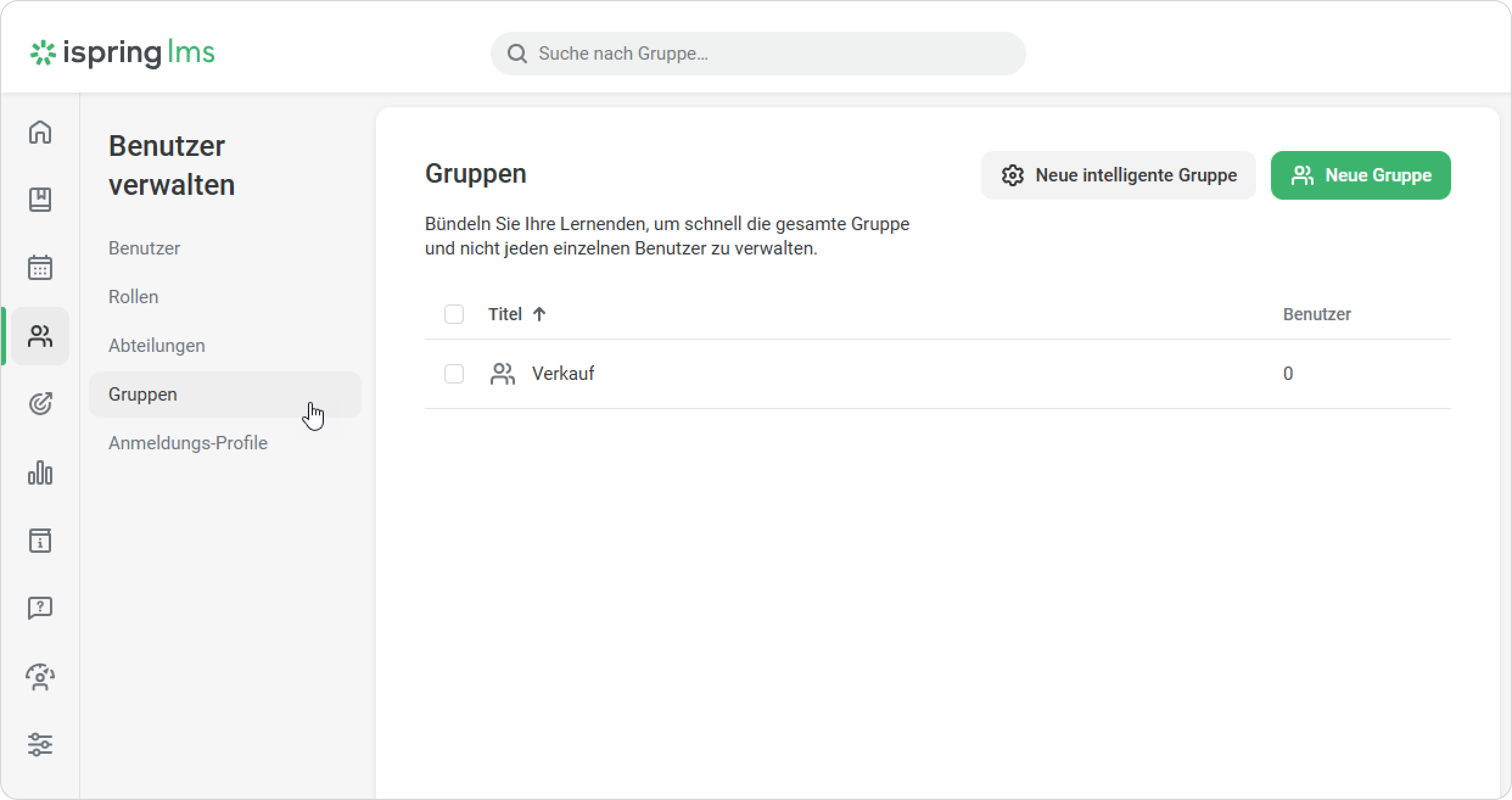Check the Verkauf group checkbox
The height and width of the screenshot is (800, 1512).
tap(454, 374)
